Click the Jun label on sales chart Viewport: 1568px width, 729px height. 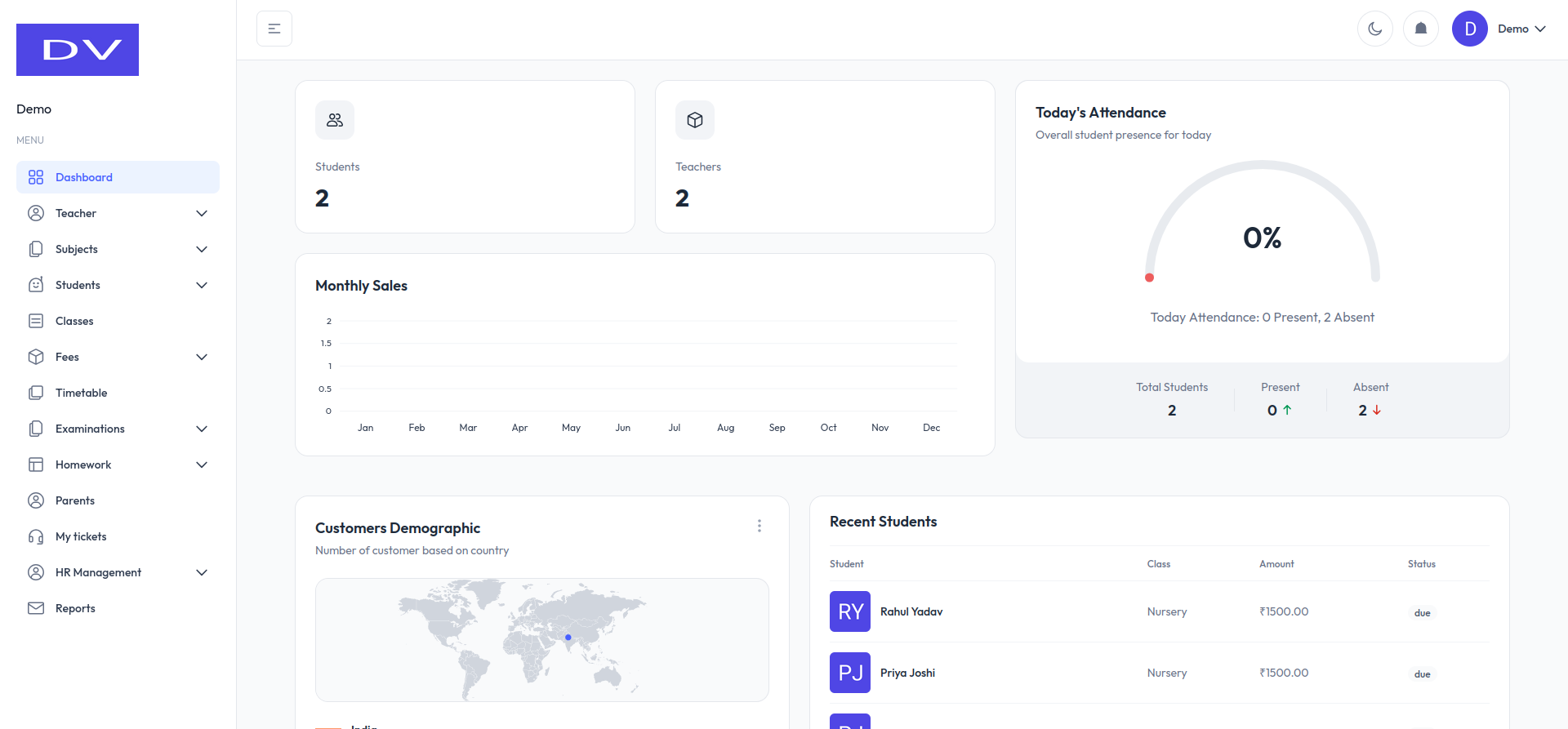tap(622, 428)
